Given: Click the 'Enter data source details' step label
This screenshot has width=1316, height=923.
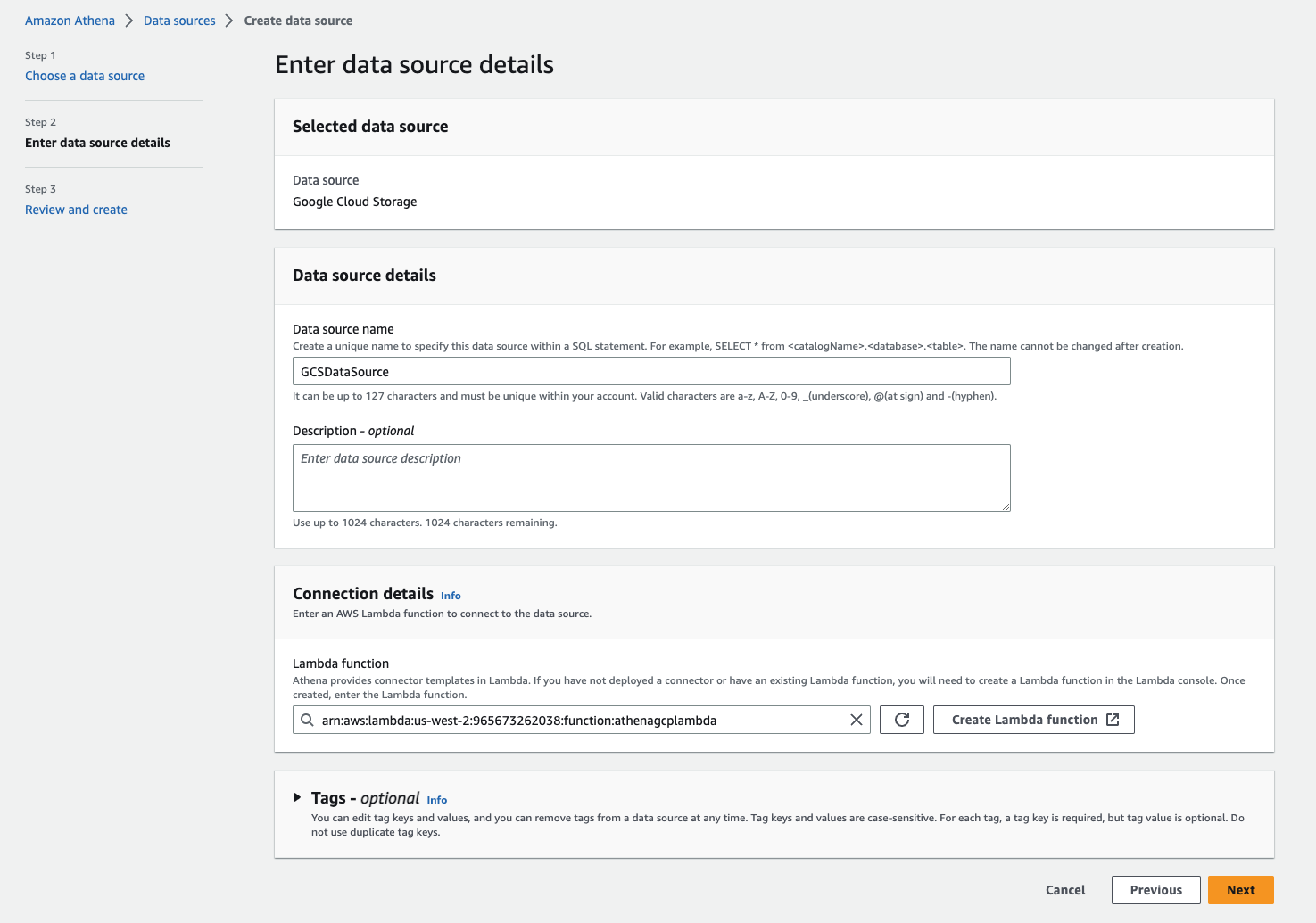Looking at the screenshot, I should click(97, 143).
